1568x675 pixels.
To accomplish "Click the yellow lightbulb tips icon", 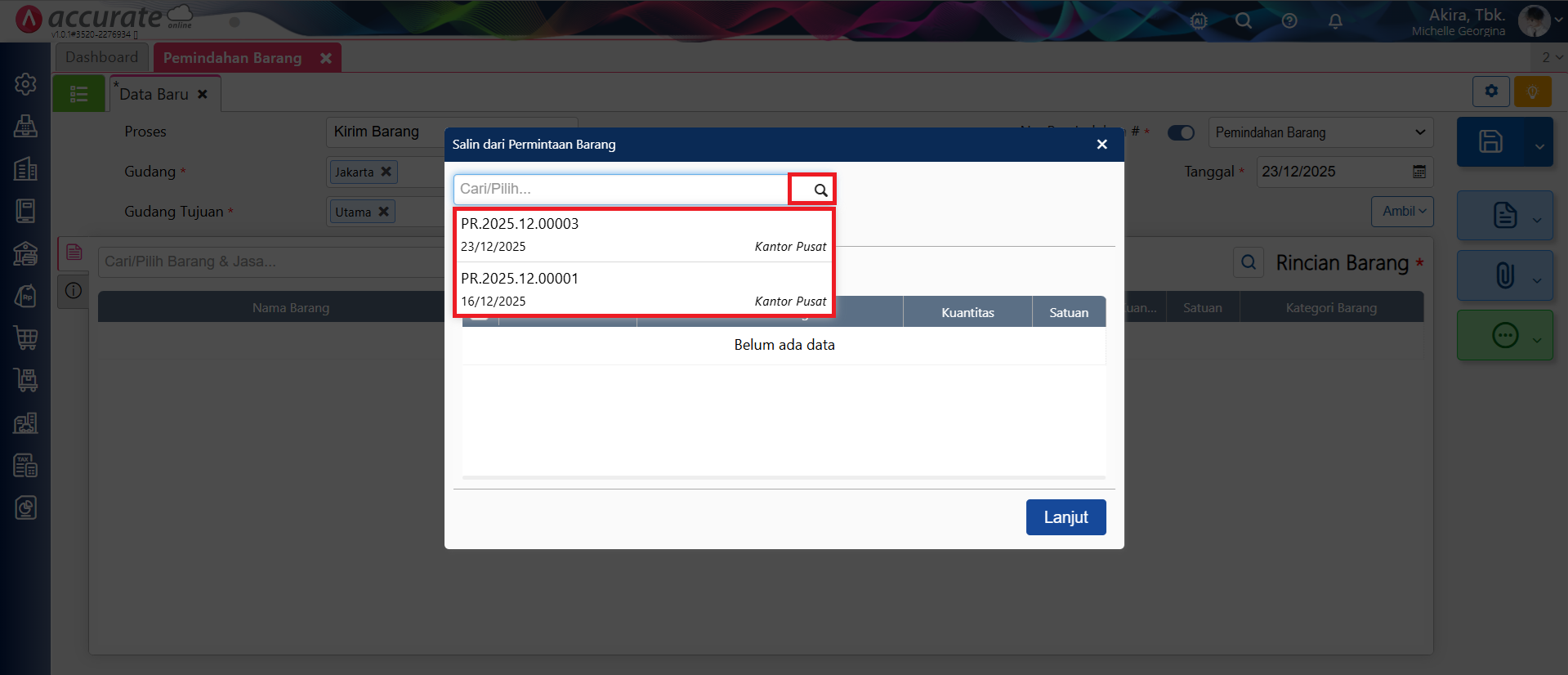I will pyautogui.click(x=1532, y=92).
